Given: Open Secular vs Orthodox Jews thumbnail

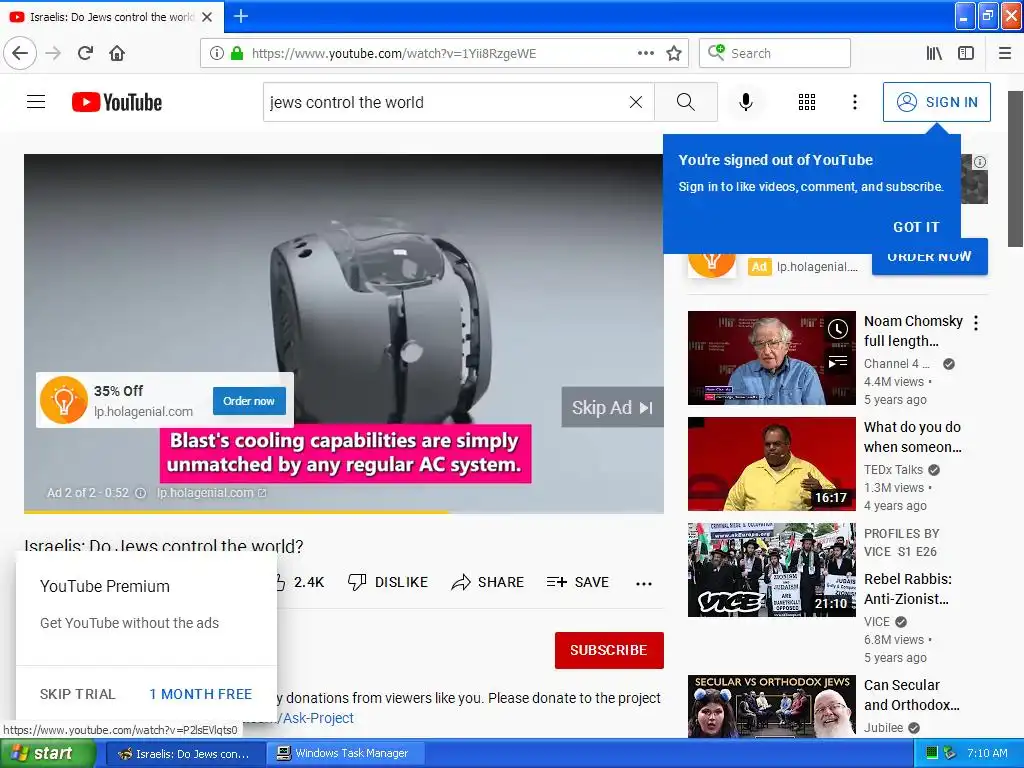Looking at the screenshot, I should click(771, 707).
